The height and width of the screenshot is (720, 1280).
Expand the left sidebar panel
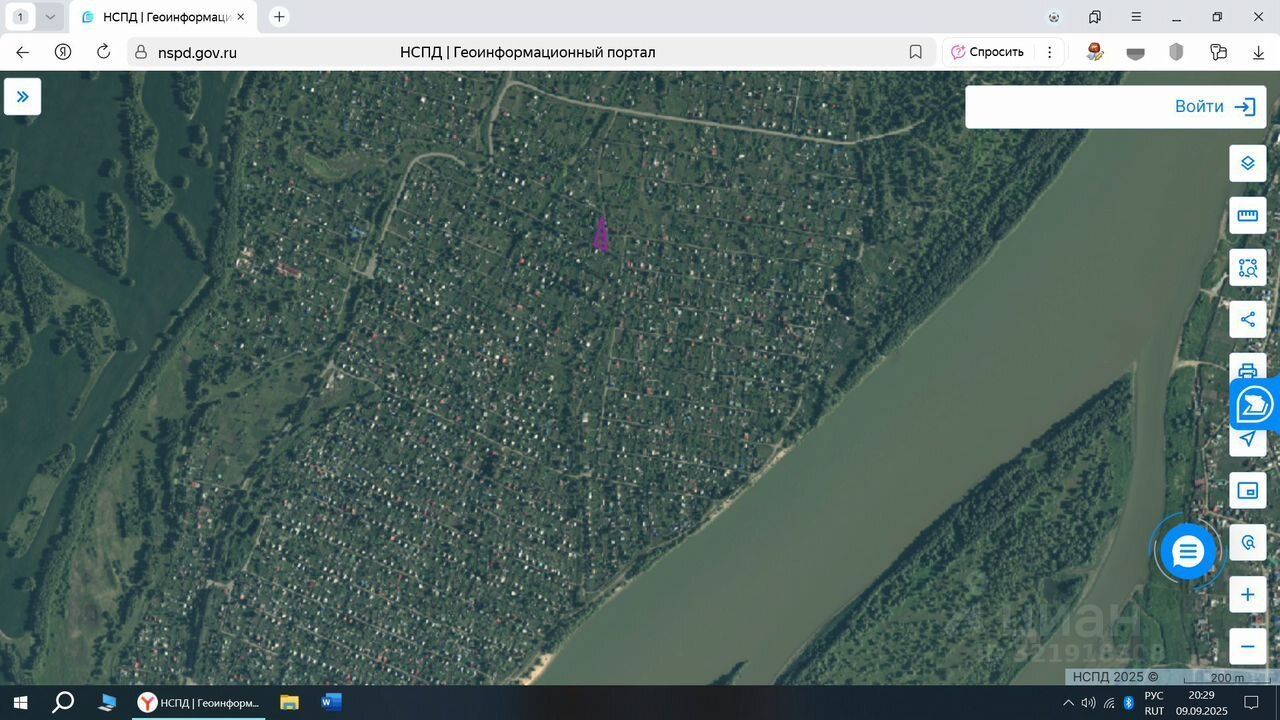click(22, 97)
